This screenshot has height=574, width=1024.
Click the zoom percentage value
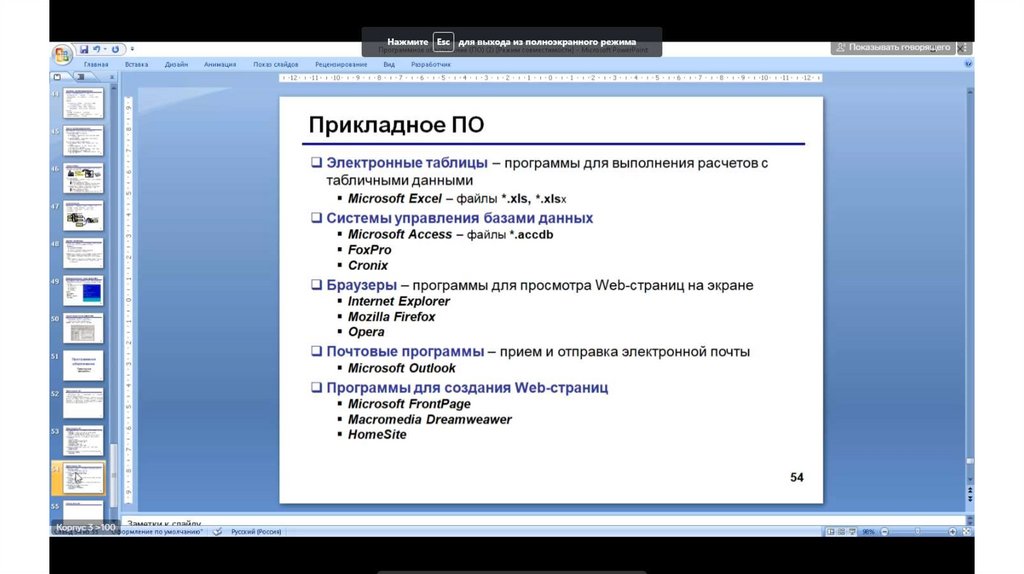868,532
